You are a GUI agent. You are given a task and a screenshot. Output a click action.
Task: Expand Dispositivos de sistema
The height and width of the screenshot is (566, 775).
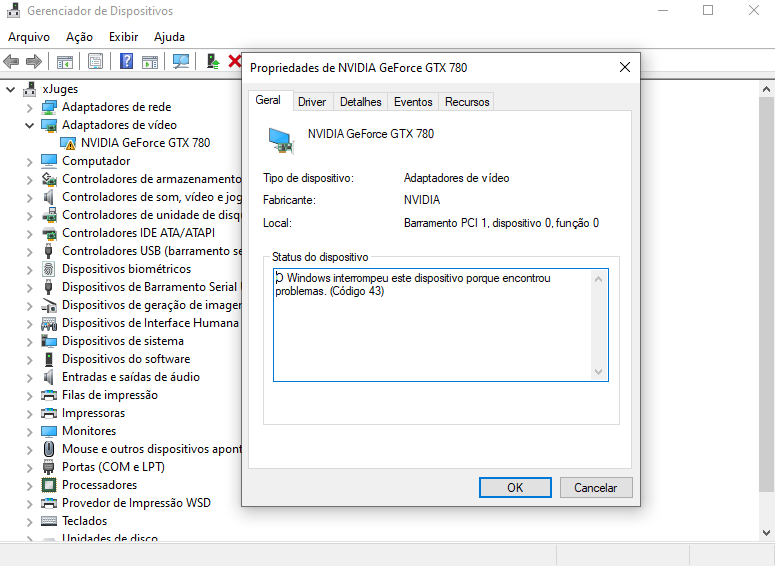(x=30, y=342)
